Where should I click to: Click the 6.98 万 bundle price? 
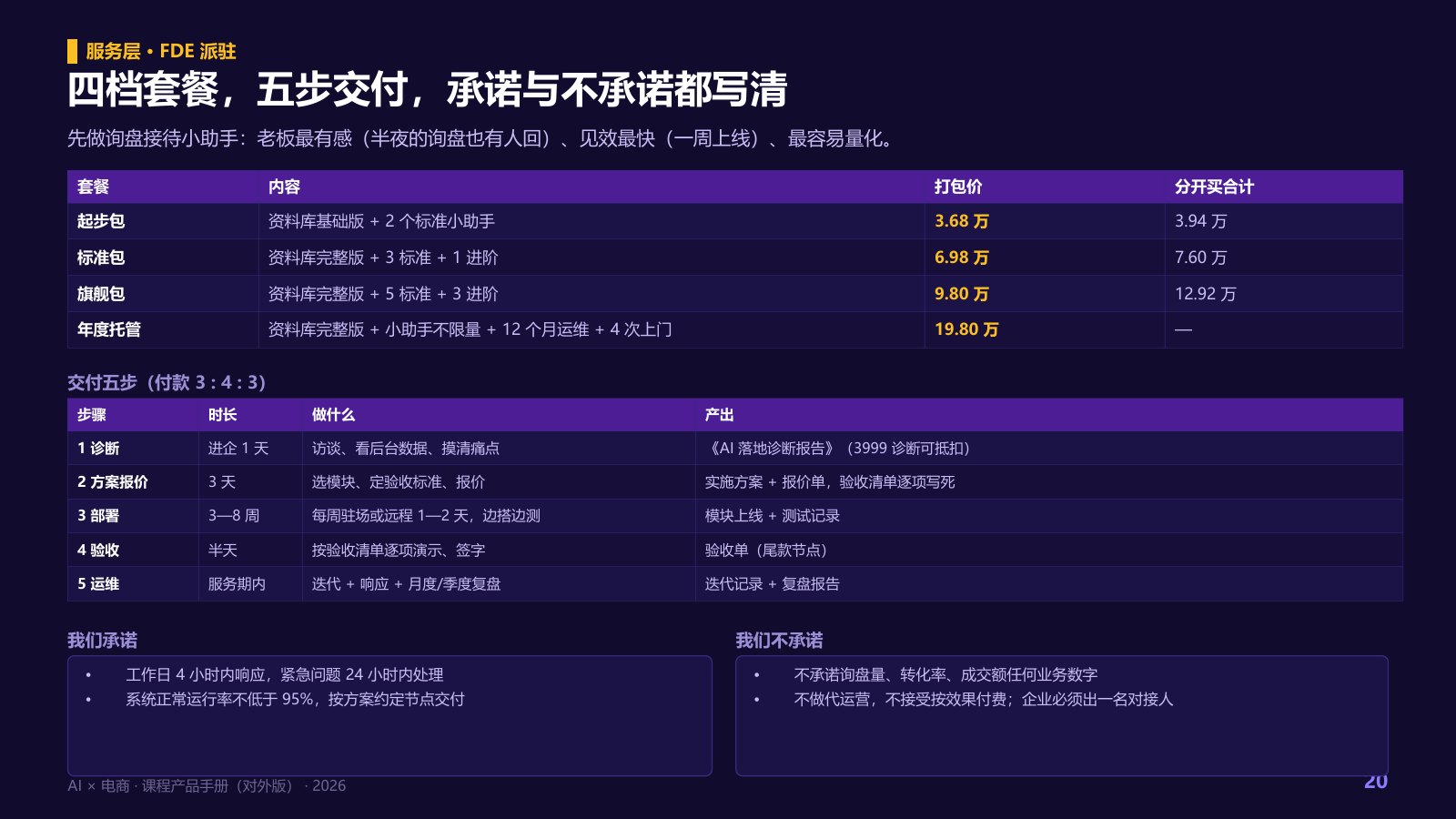[x=962, y=258]
